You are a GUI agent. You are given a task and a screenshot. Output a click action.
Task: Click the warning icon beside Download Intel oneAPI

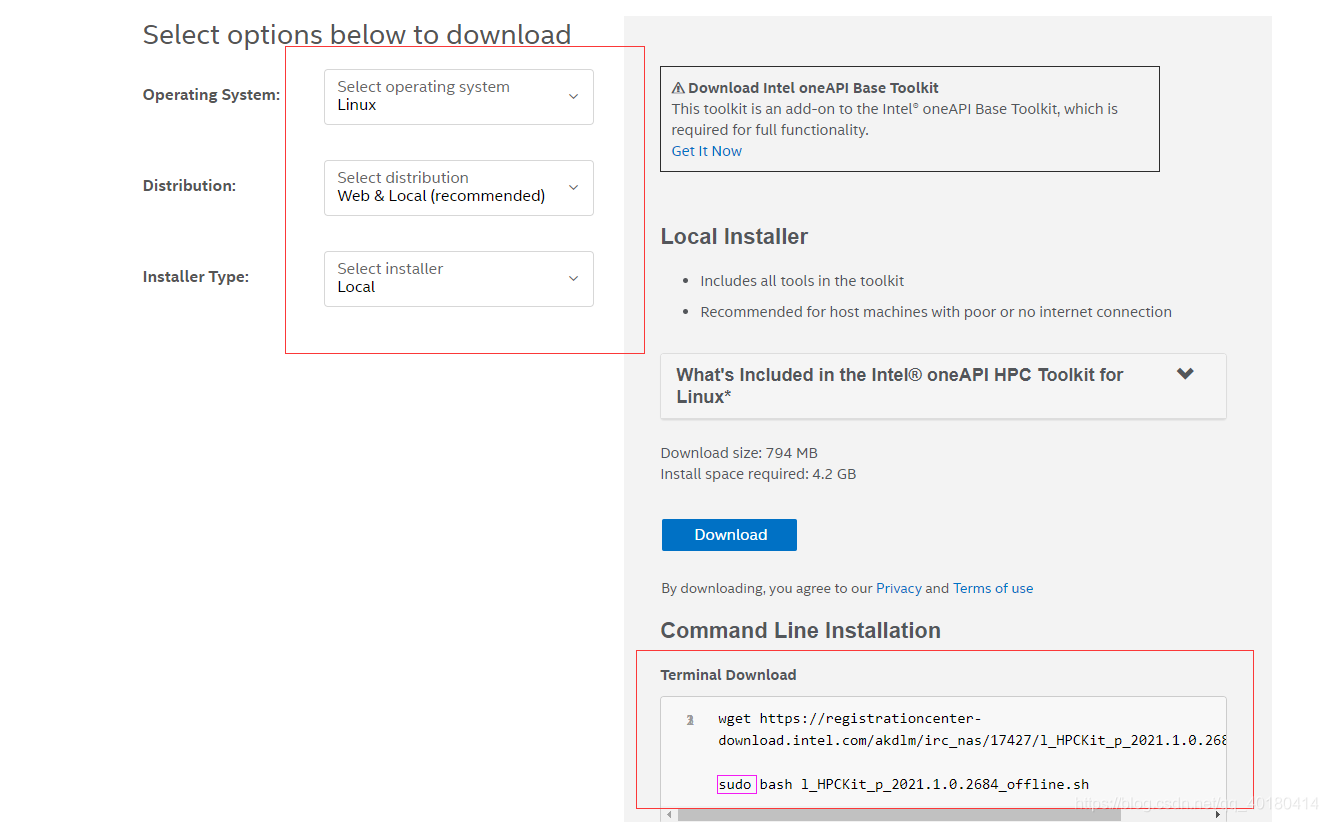tap(678, 88)
